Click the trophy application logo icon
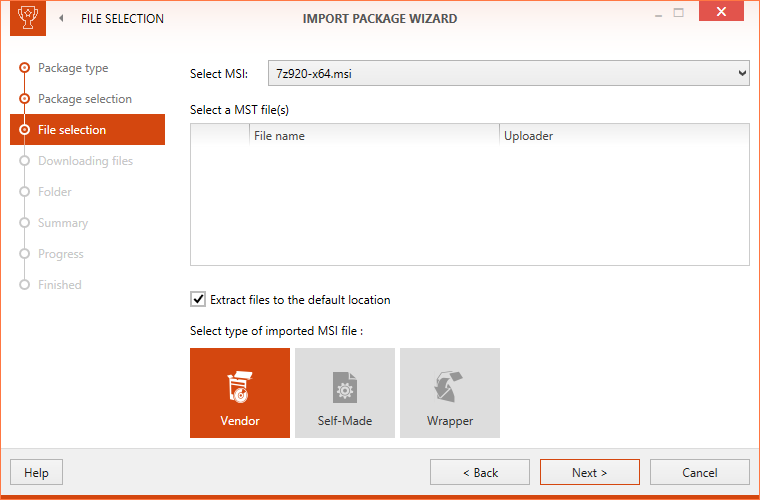This screenshot has width=760, height=500. point(28,18)
